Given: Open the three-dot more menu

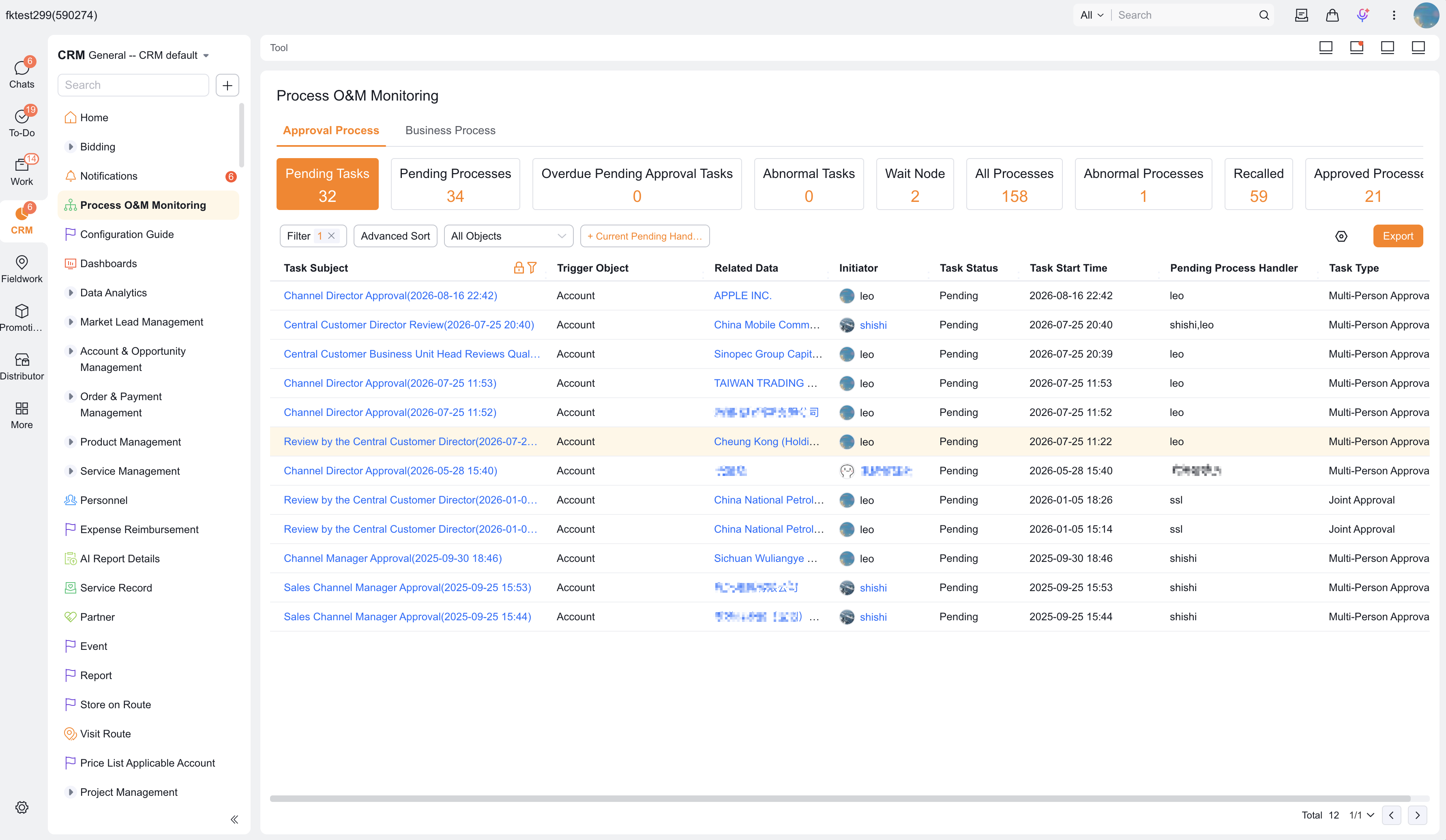Looking at the screenshot, I should pyautogui.click(x=1394, y=15).
